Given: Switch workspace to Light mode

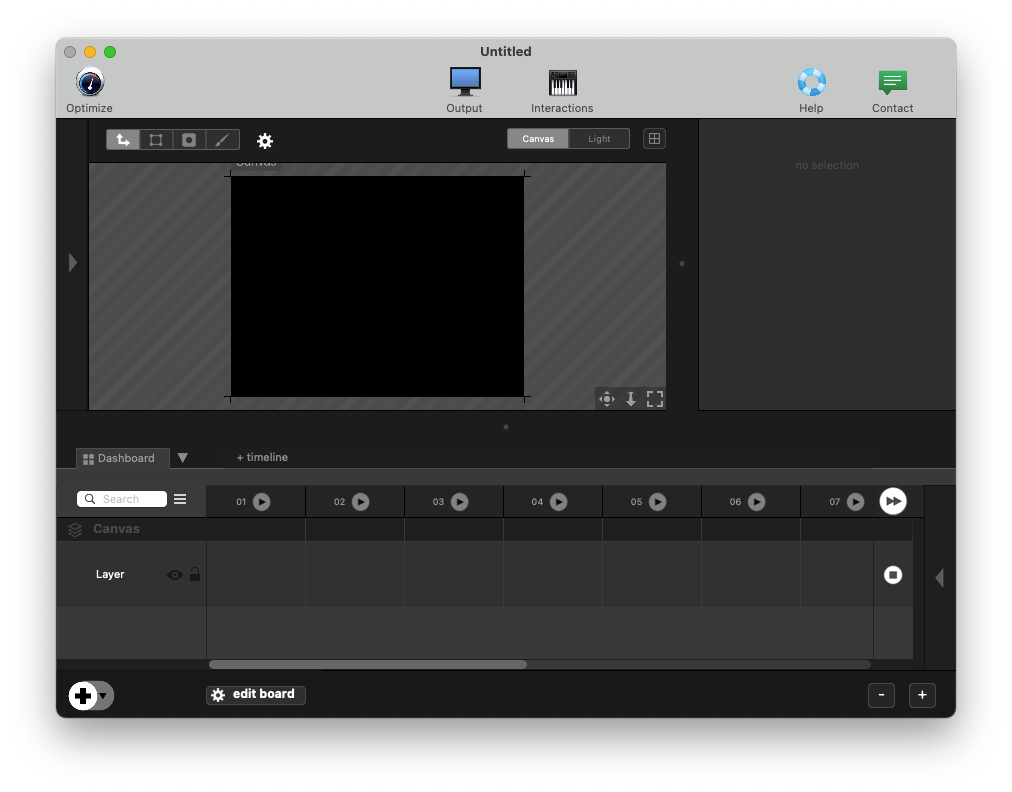Looking at the screenshot, I should (599, 139).
